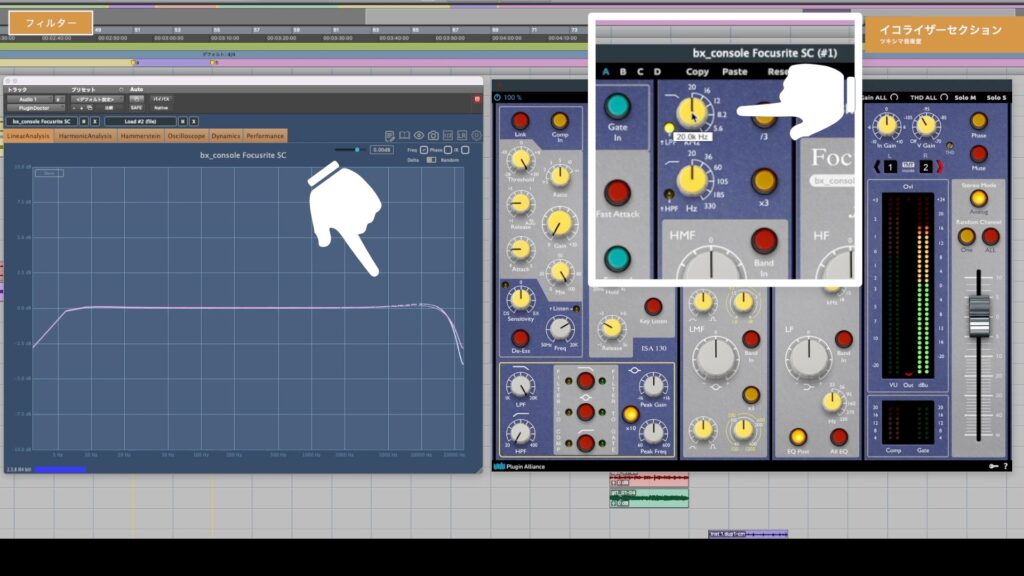Toggle the Phase button on bx_console
This screenshot has height=576, width=1024.
(978, 121)
